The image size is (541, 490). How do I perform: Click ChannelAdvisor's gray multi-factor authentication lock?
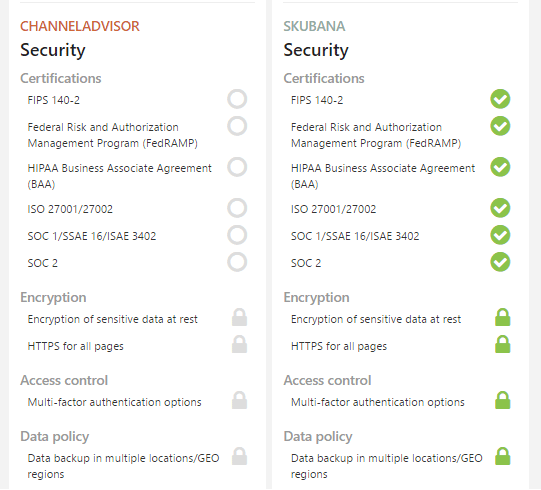[239, 400]
